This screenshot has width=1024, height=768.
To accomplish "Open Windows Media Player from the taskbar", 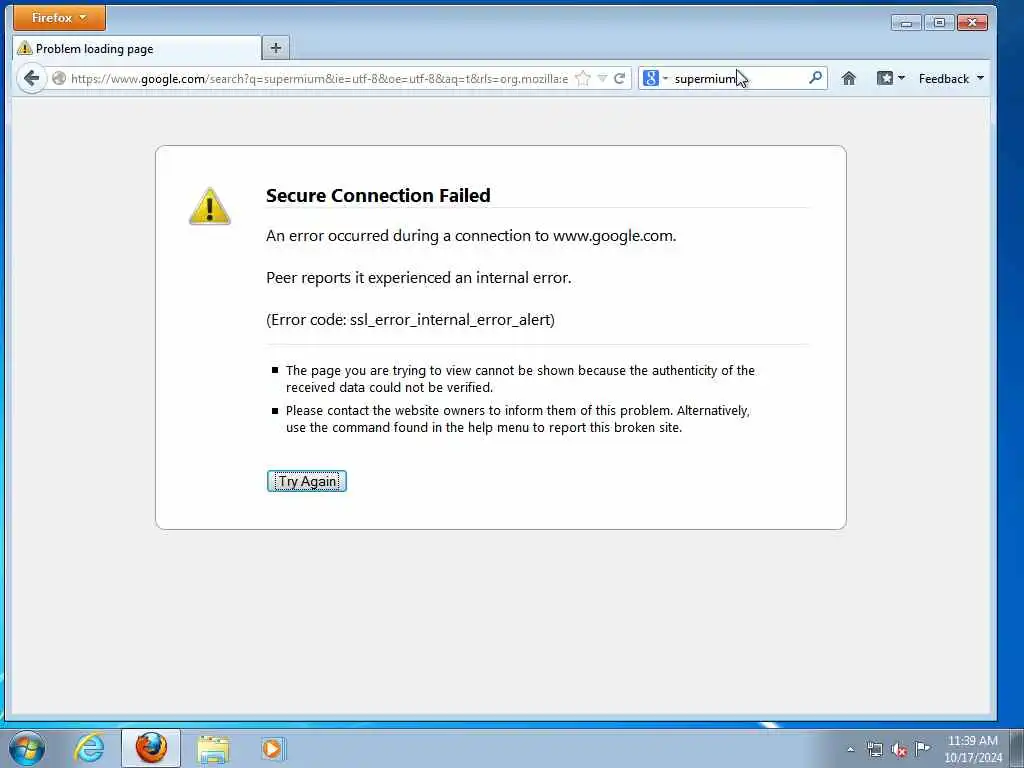I will (272, 748).
